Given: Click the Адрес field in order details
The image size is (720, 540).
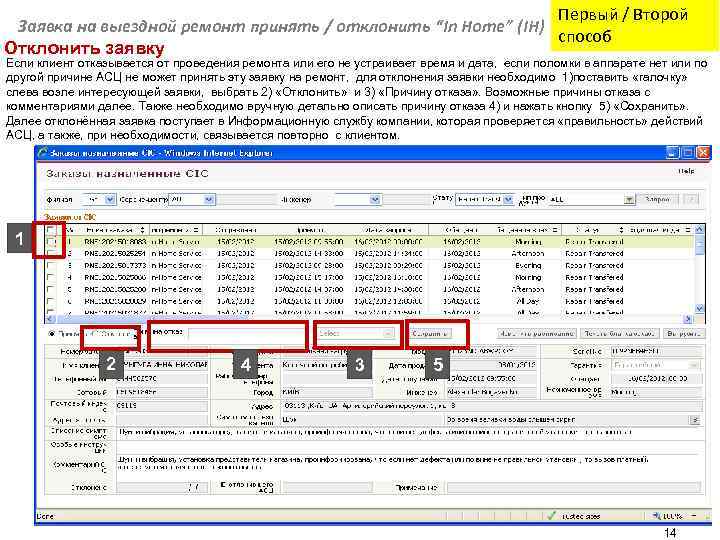Looking at the screenshot, I should [x=492, y=406].
